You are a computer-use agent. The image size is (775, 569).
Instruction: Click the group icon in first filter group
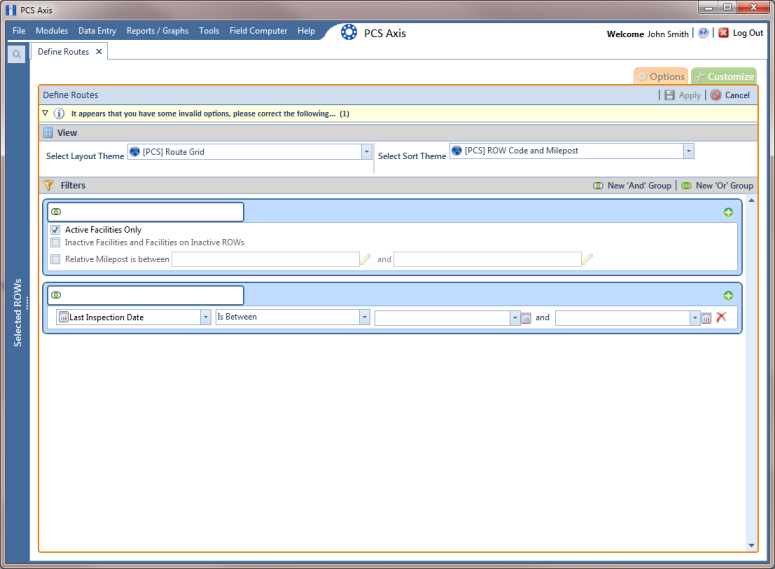(x=56, y=212)
